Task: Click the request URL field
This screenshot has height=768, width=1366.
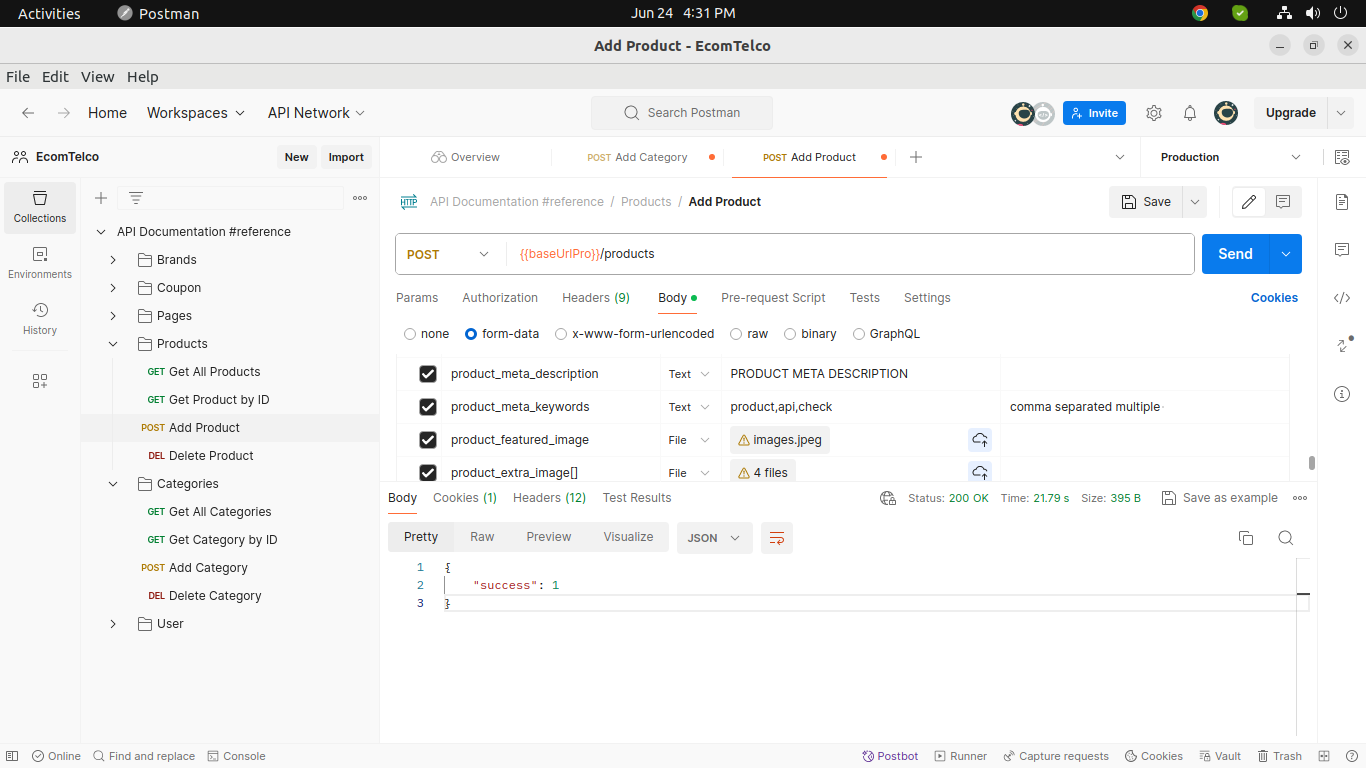Action: pos(851,254)
